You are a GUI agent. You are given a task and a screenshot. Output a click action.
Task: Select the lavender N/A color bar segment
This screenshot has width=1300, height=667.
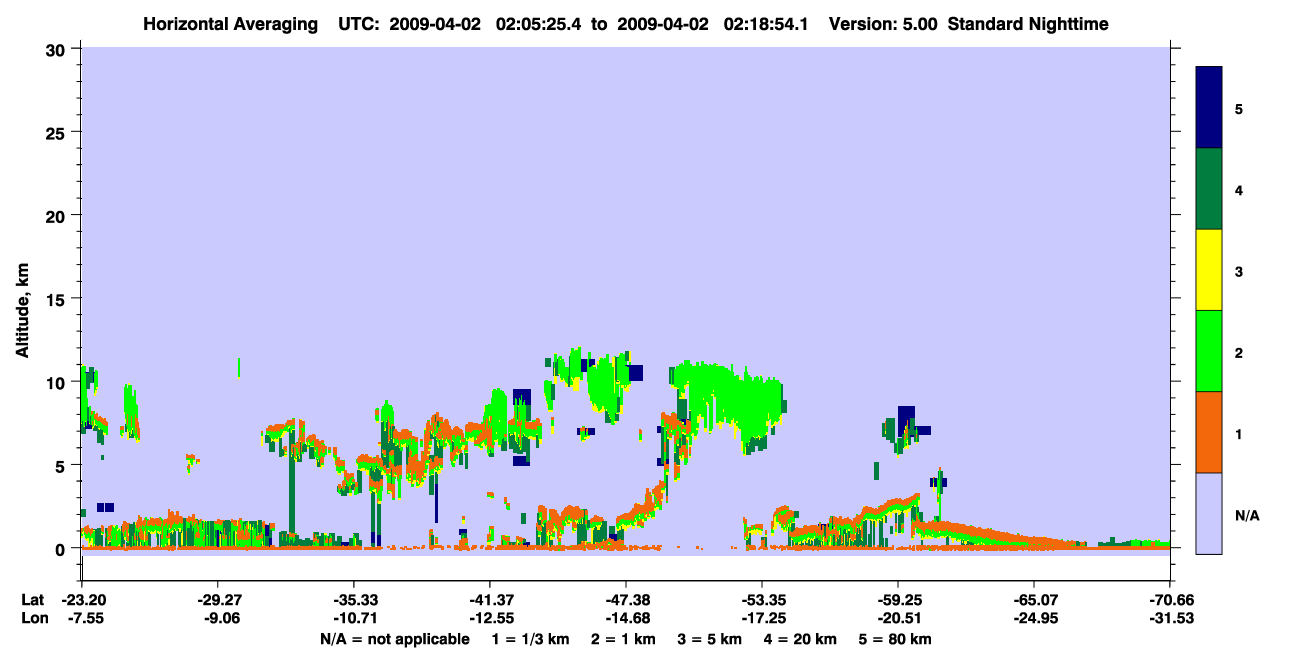point(1209,512)
